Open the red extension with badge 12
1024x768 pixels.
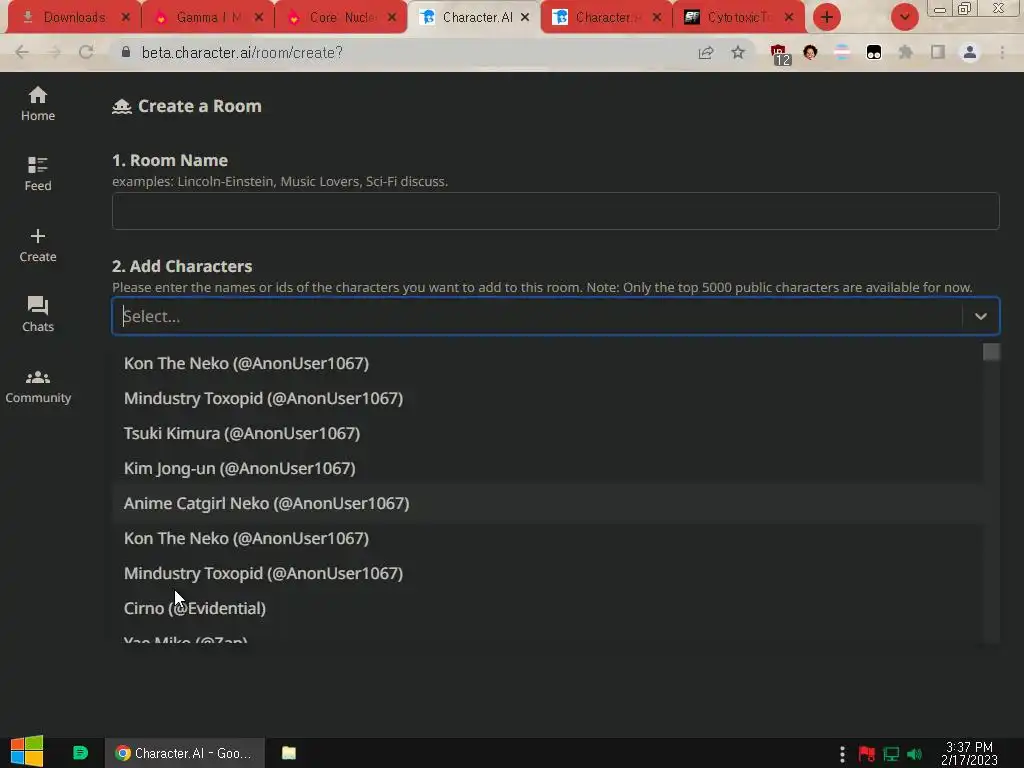780,54
